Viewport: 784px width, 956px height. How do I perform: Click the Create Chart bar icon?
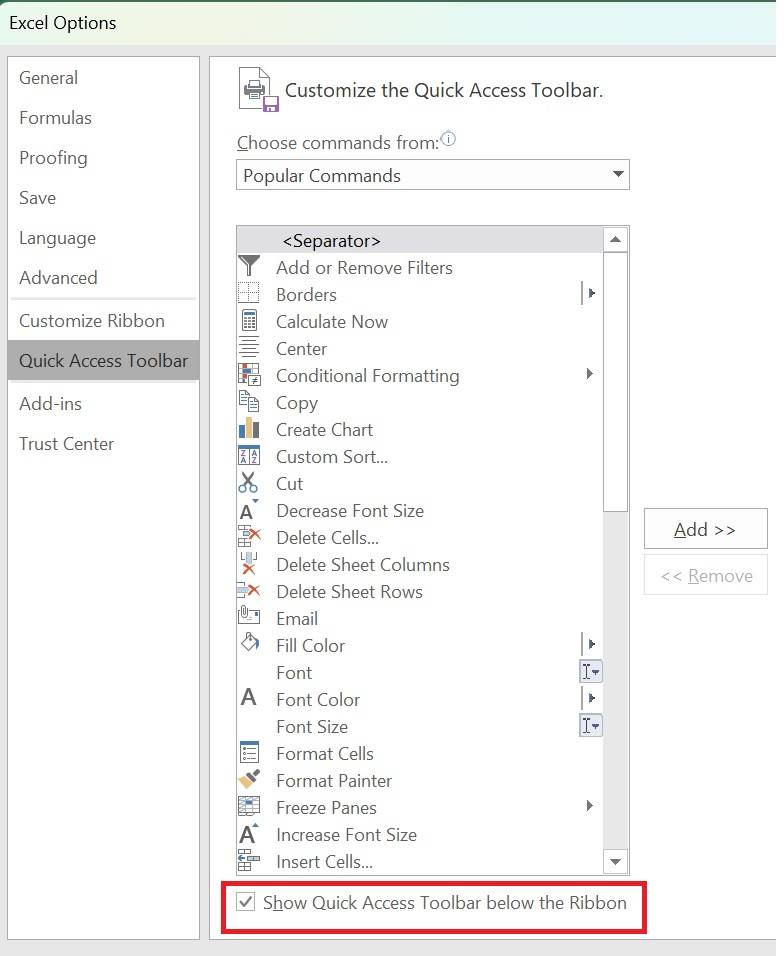249,429
